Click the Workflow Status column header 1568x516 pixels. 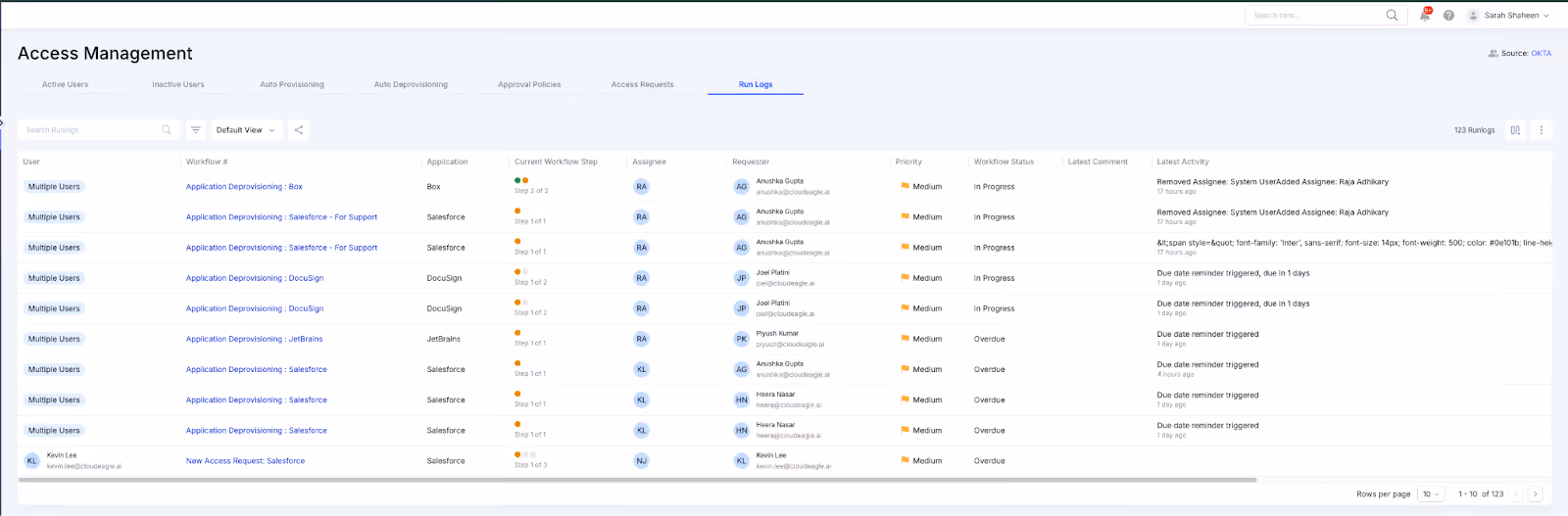[x=1004, y=163]
